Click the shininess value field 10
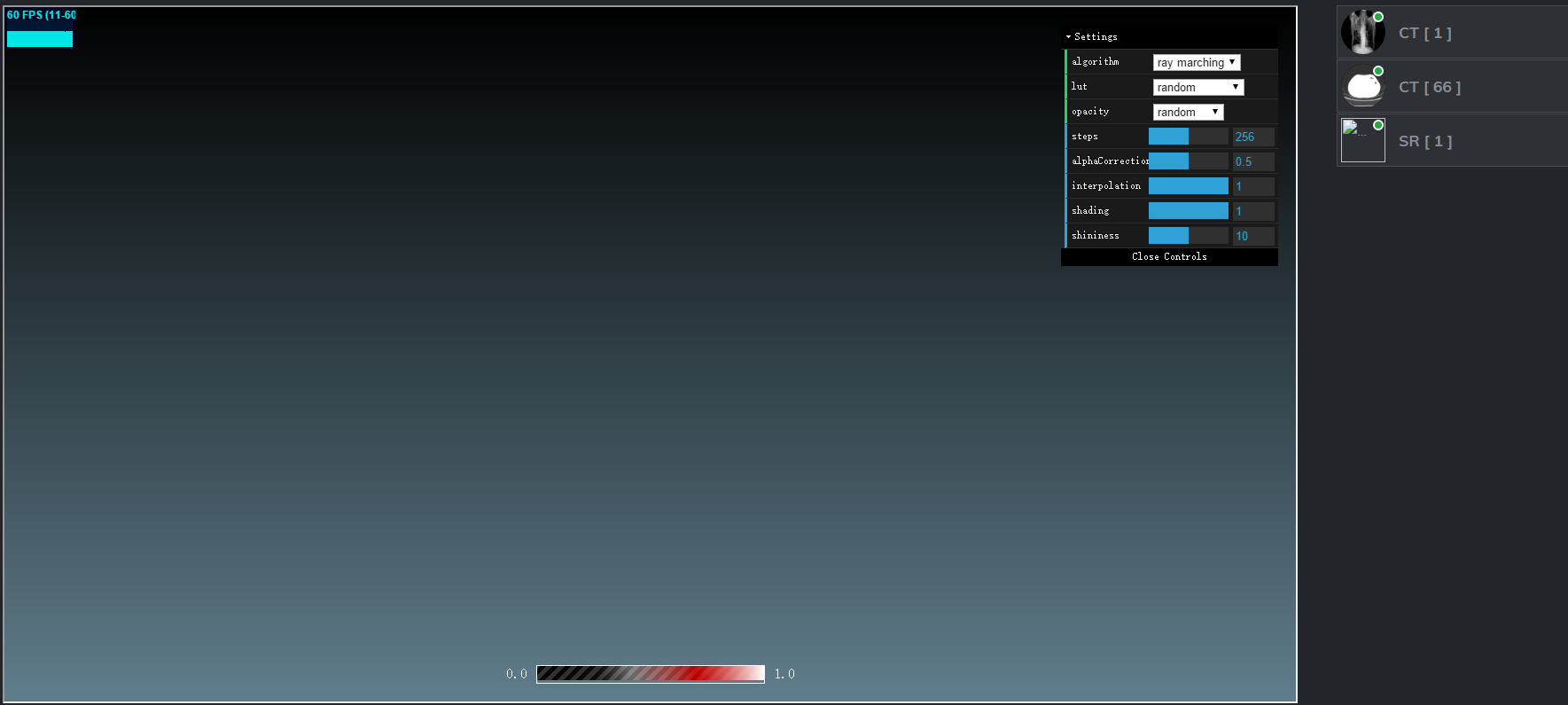Viewport: 1568px width, 705px height. [x=1253, y=236]
